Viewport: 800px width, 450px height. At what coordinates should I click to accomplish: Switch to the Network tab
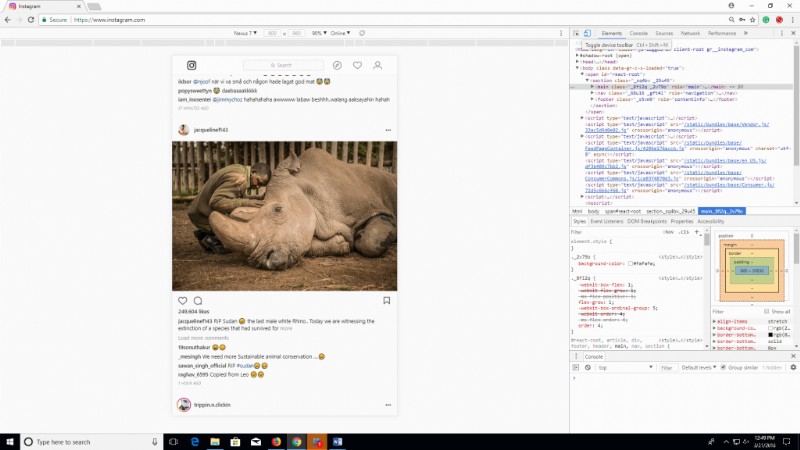[690, 33]
